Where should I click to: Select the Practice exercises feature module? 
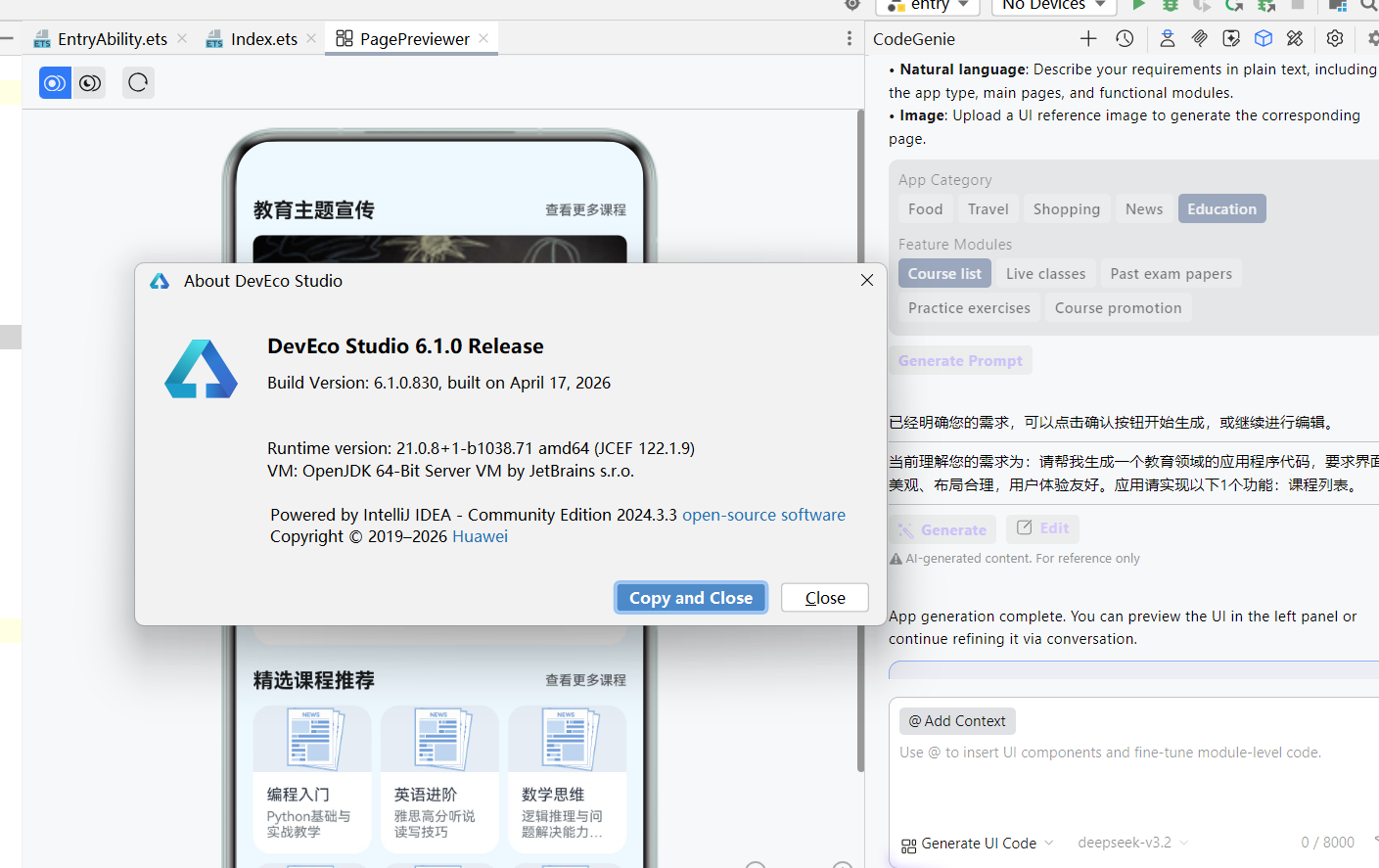(x=969, y=308)
